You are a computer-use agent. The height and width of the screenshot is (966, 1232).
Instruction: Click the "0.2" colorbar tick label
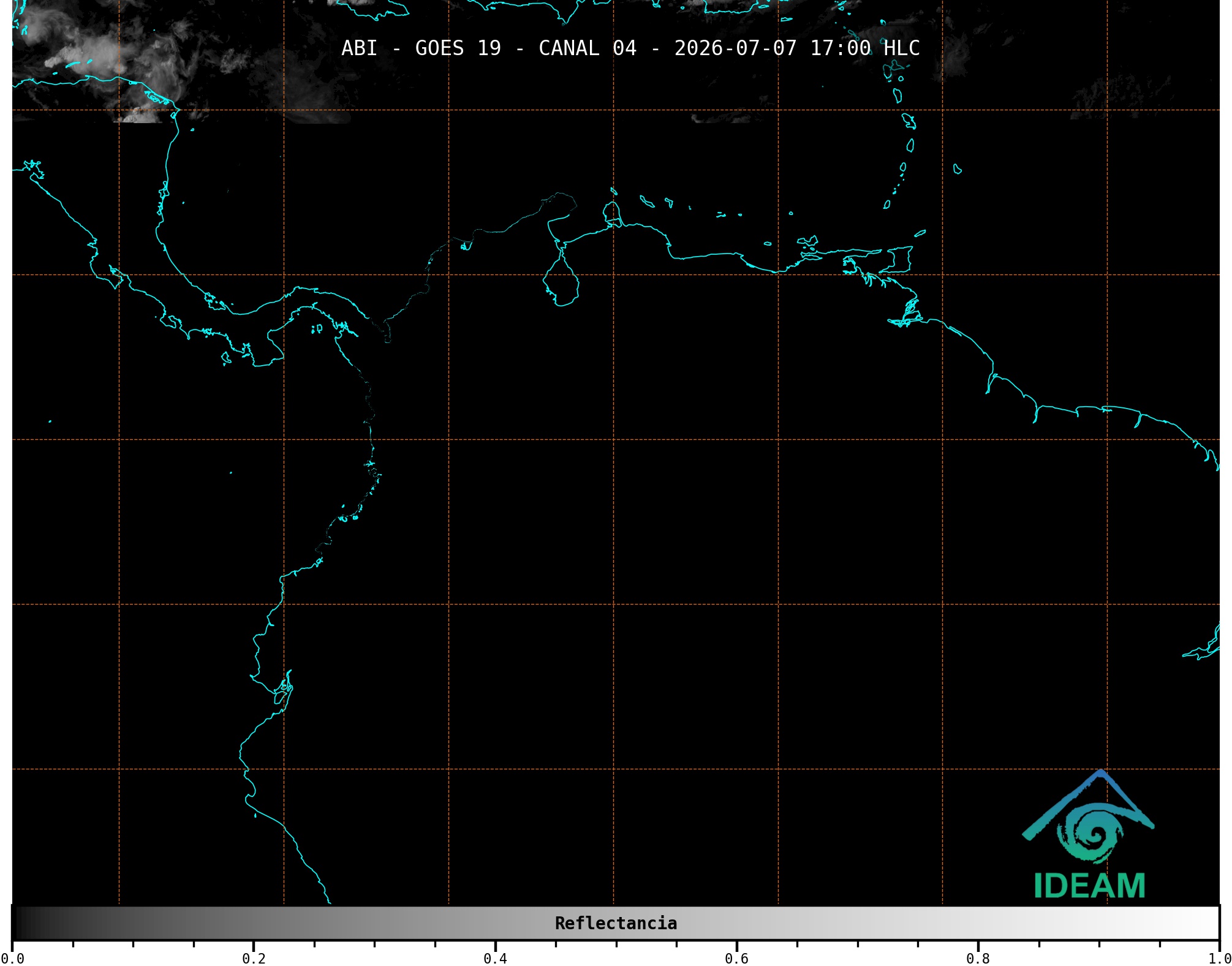point(254,959)
